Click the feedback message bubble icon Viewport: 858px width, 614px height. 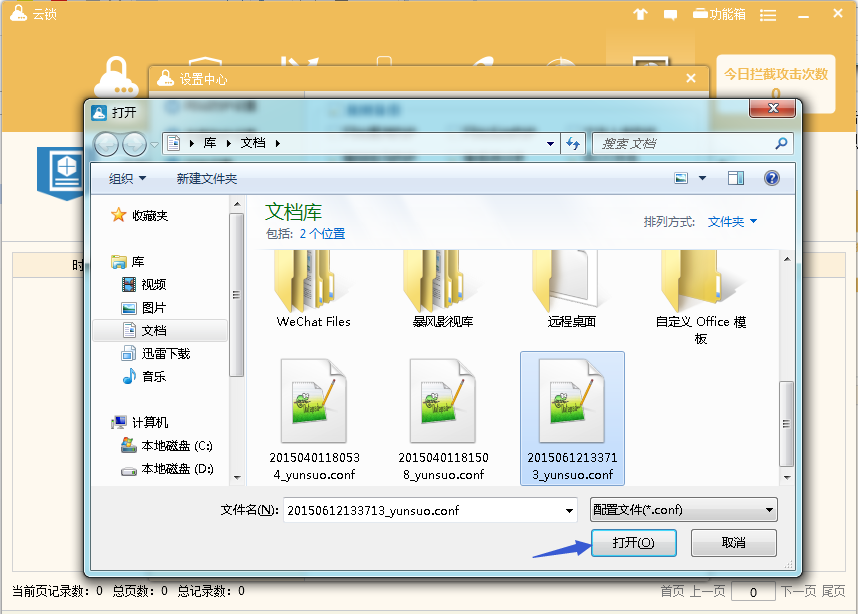(670, 14)
